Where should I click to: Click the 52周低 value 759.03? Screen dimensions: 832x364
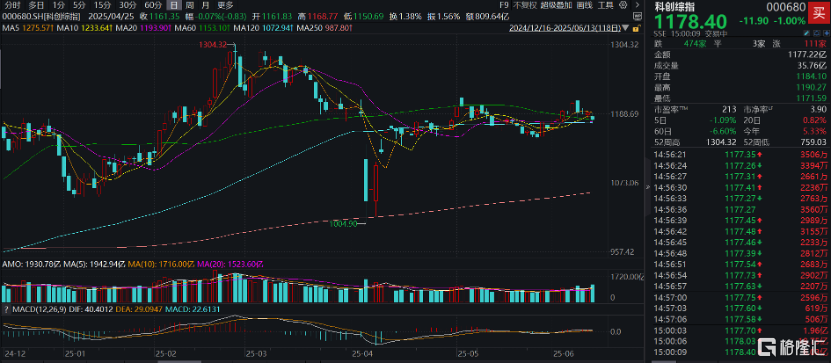coord(815,141)
